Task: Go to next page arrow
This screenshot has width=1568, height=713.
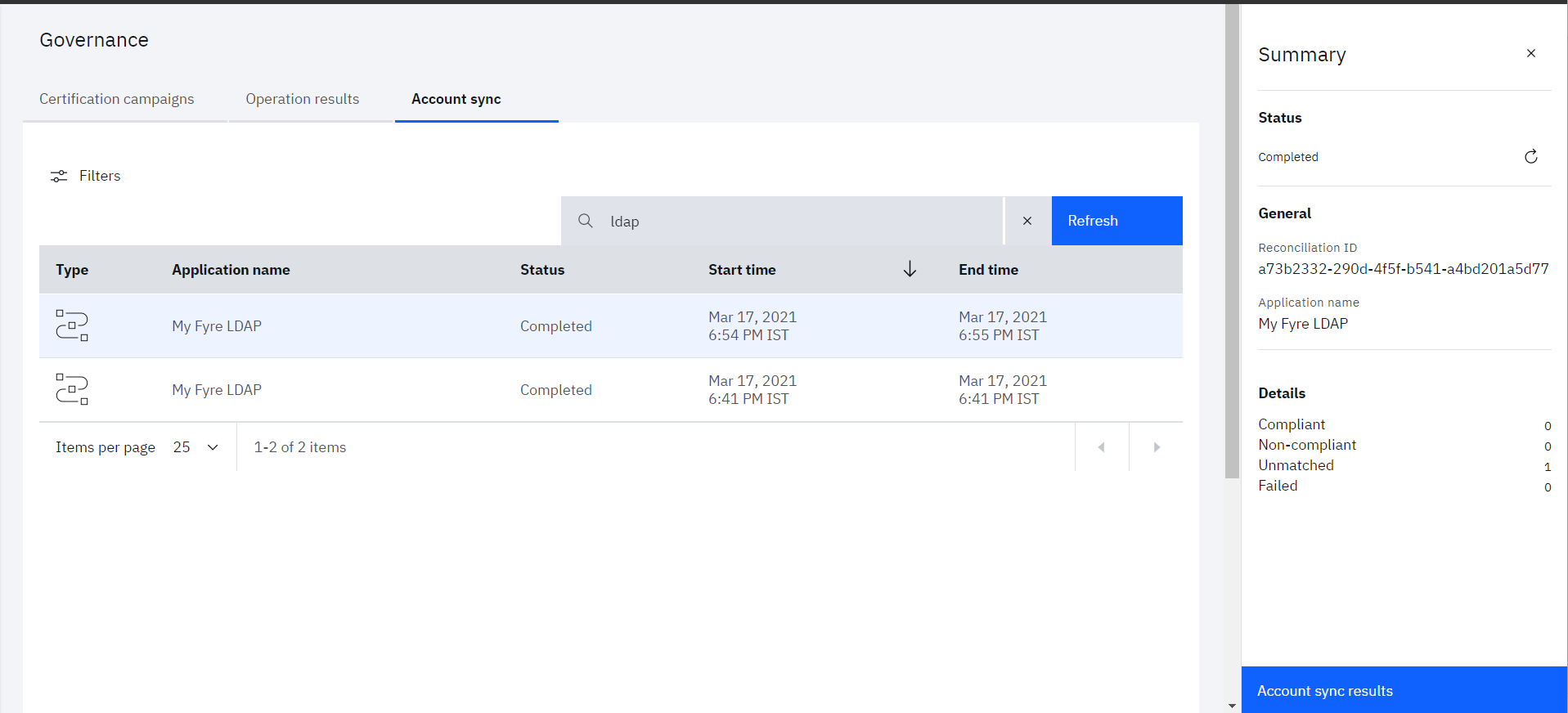Action: point(1157,447)
